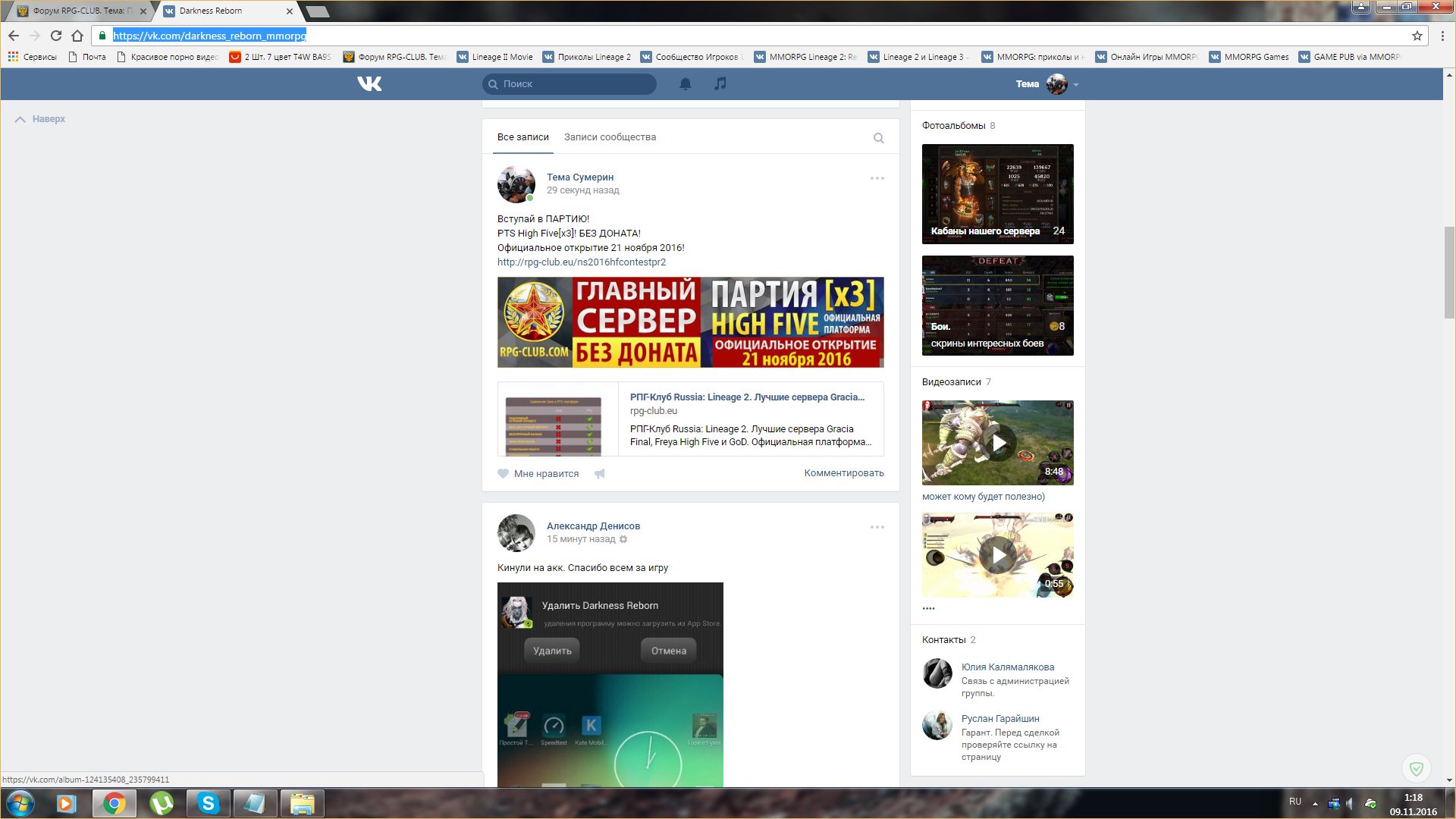This screenshot has width=1456, height=819.
Task: Open the file explorer taskbar icon
Action: pyautogui.click(x=302, y=803)
